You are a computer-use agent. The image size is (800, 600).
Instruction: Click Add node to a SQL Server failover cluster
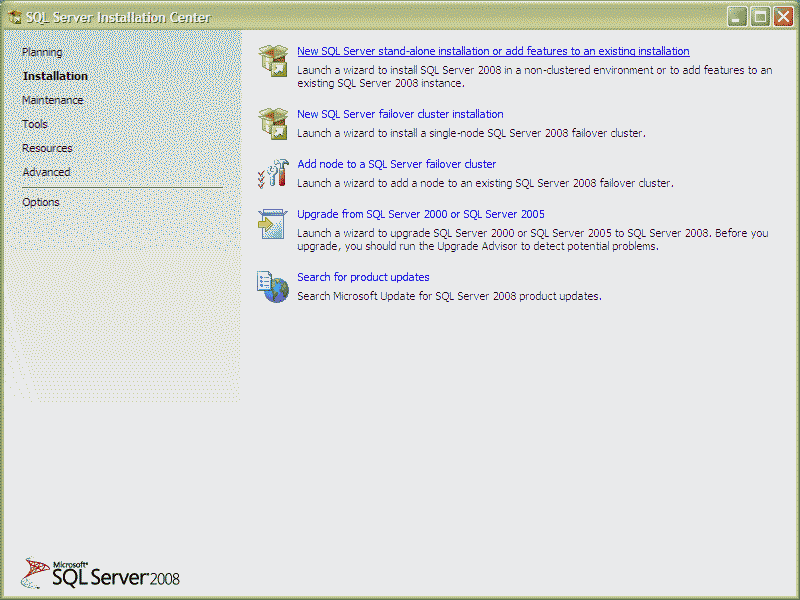(x=396, y=164)
